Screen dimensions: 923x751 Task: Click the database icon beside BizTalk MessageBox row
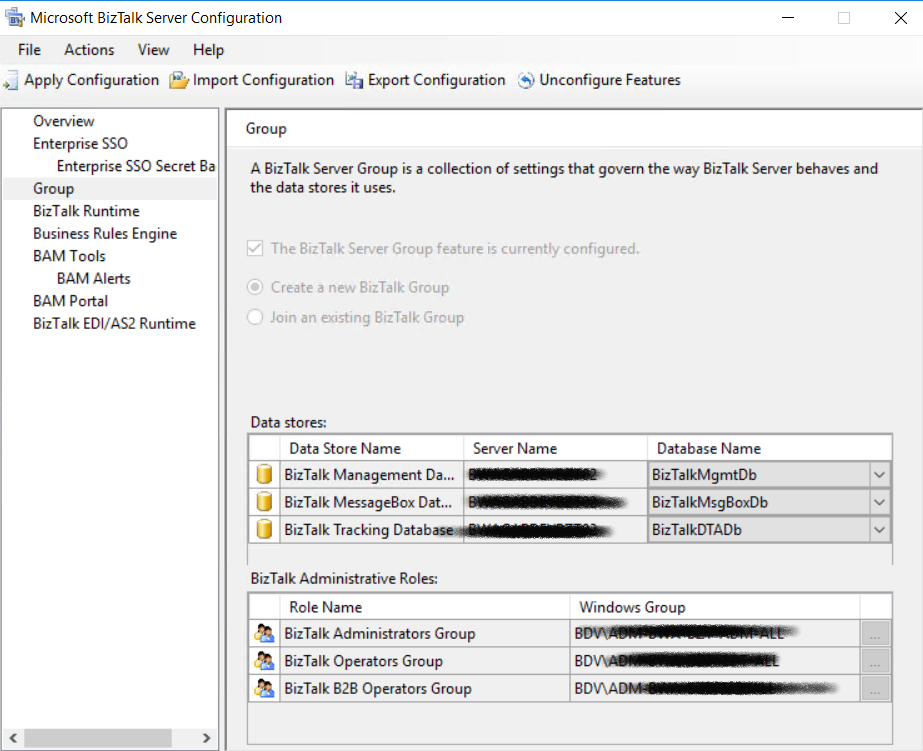click(263, 501)
